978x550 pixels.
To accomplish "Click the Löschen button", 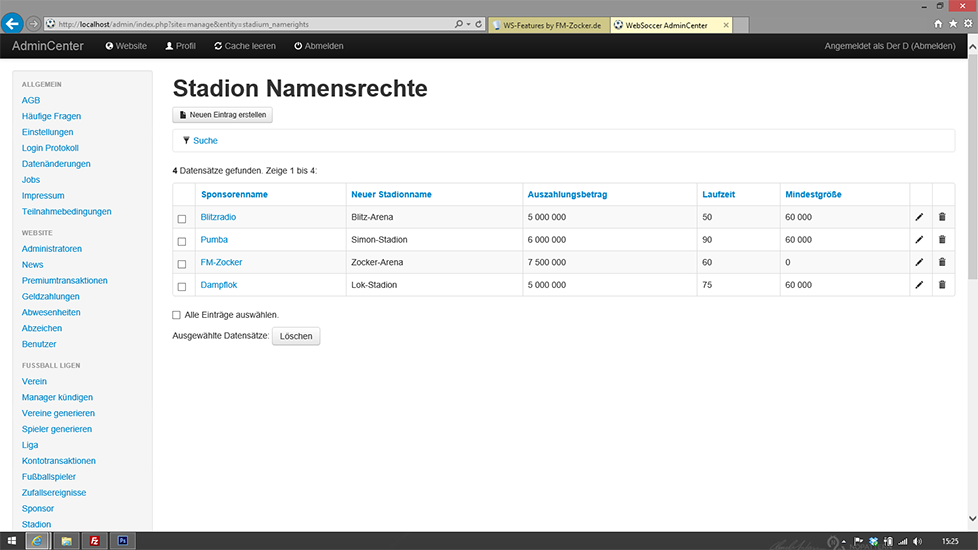I will tap(296, 337).
